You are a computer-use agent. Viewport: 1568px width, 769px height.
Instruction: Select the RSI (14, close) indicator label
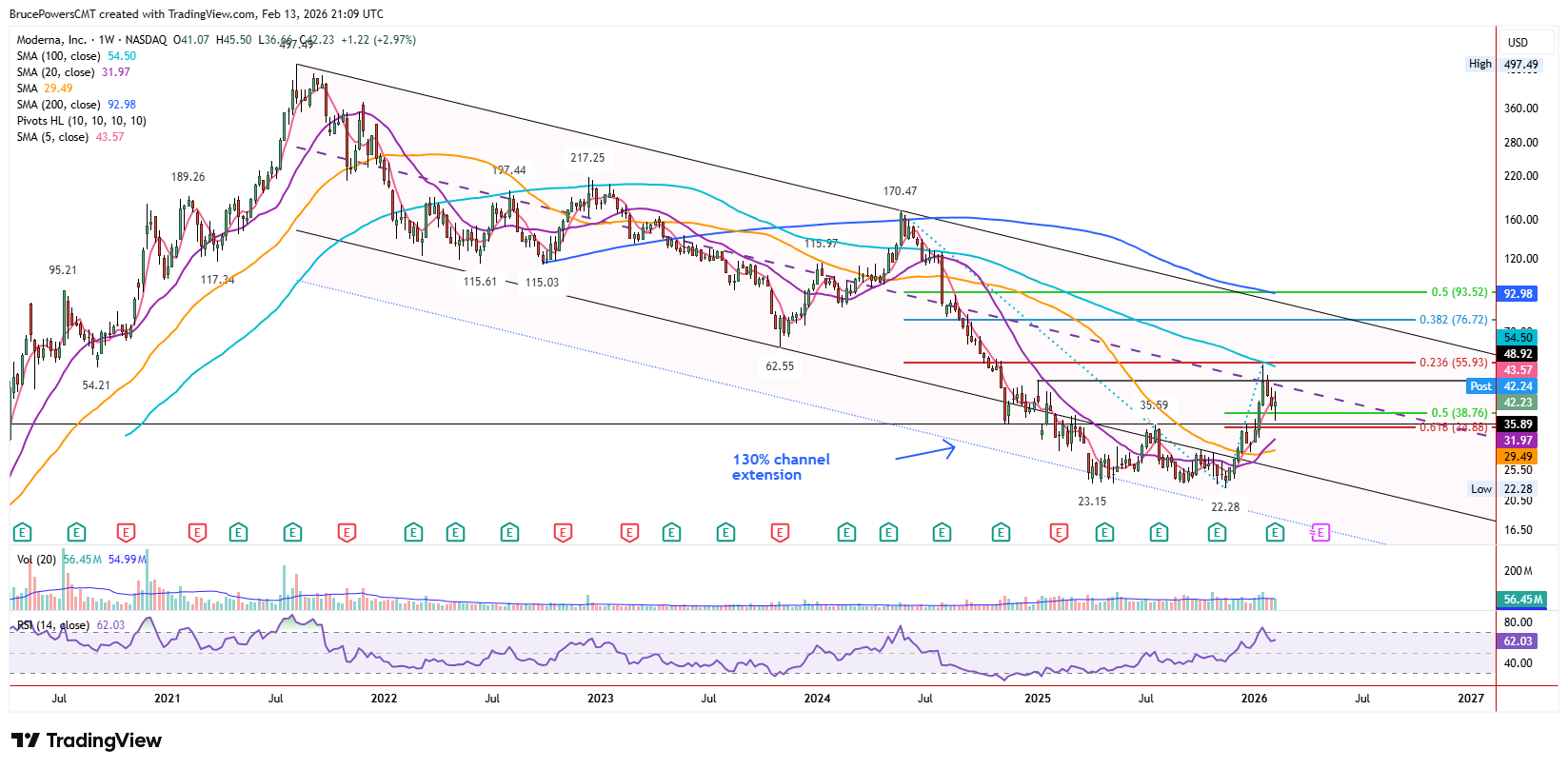53,625
